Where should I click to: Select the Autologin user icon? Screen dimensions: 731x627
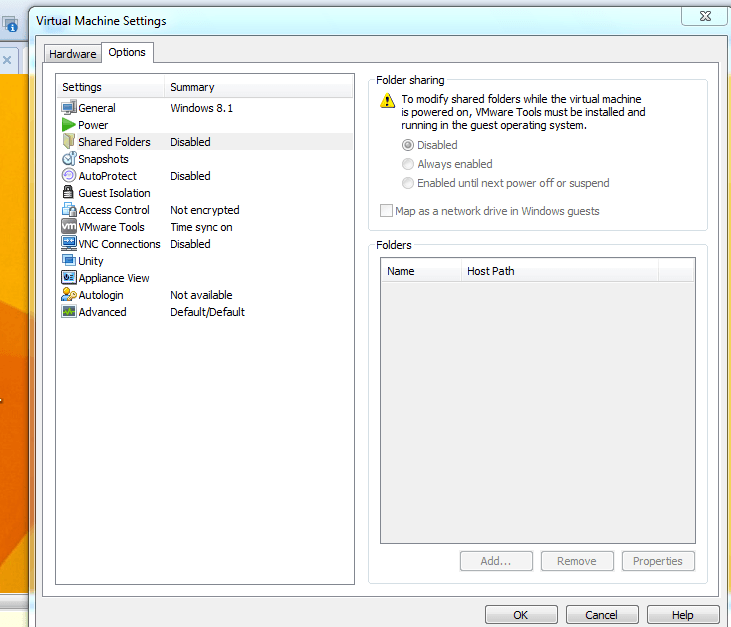click(x=69, y=295)
